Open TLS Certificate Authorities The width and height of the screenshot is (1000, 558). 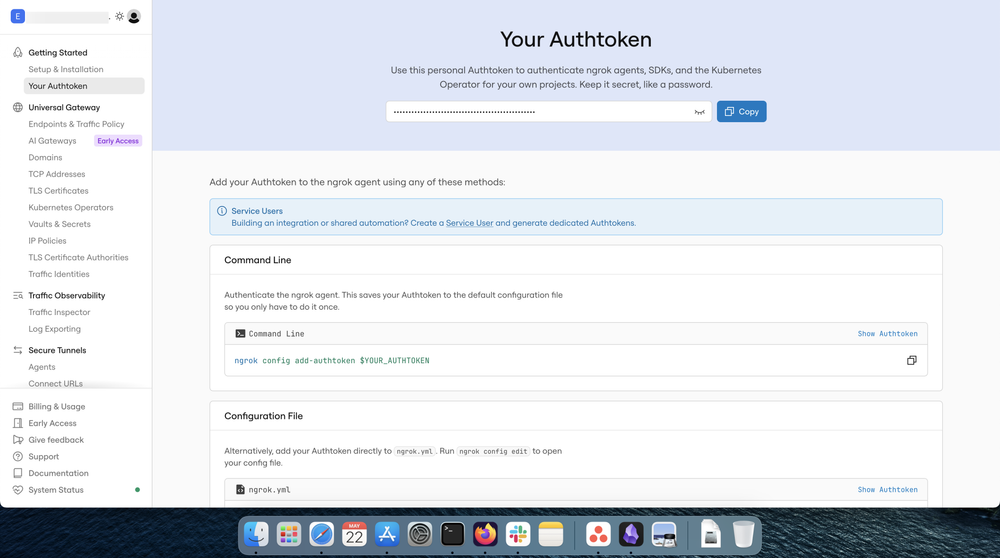pos(78,257)
